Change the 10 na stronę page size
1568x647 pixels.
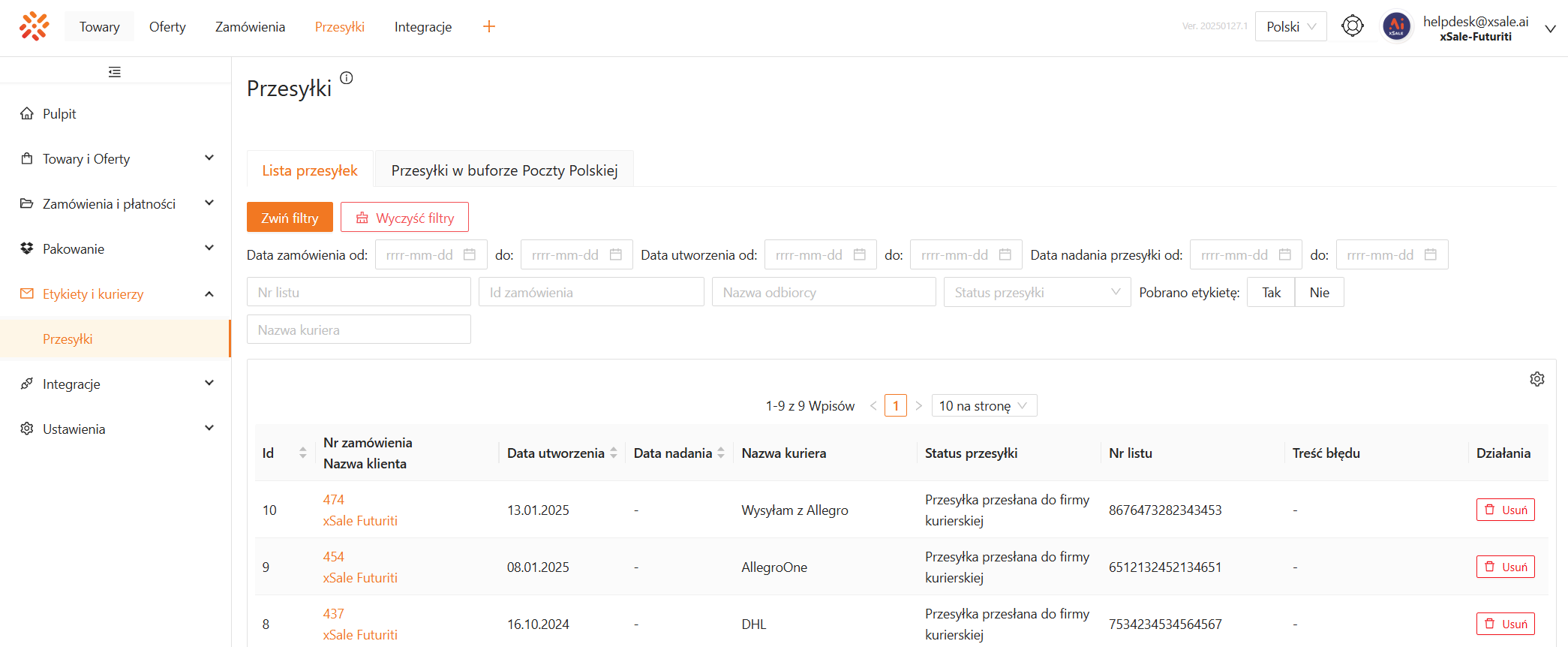[984, 406]
